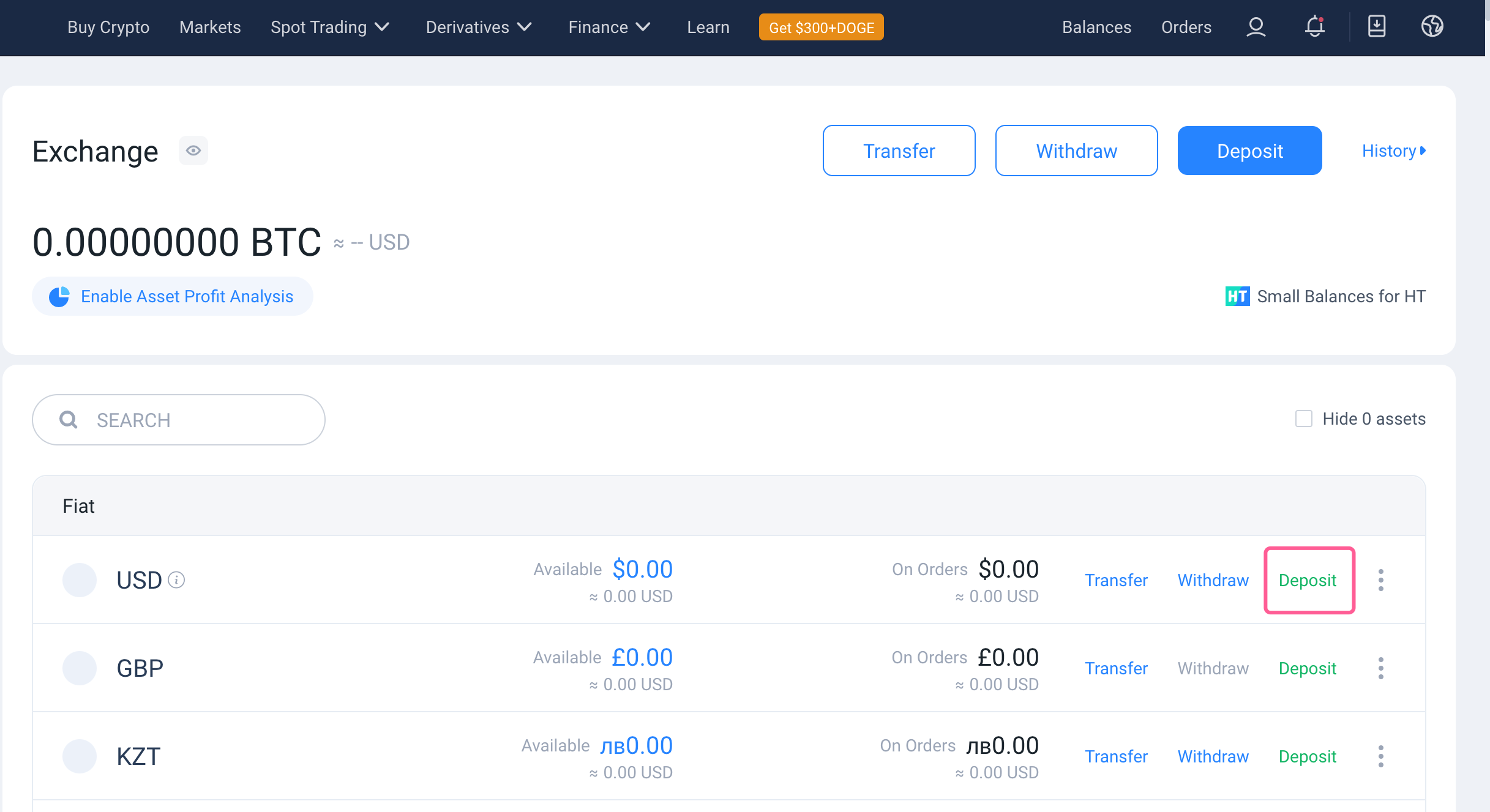Viewport: 1490px width, 812px height.
Task: Click the History link
Action: pyautogui.click(x=1391, y=151)
